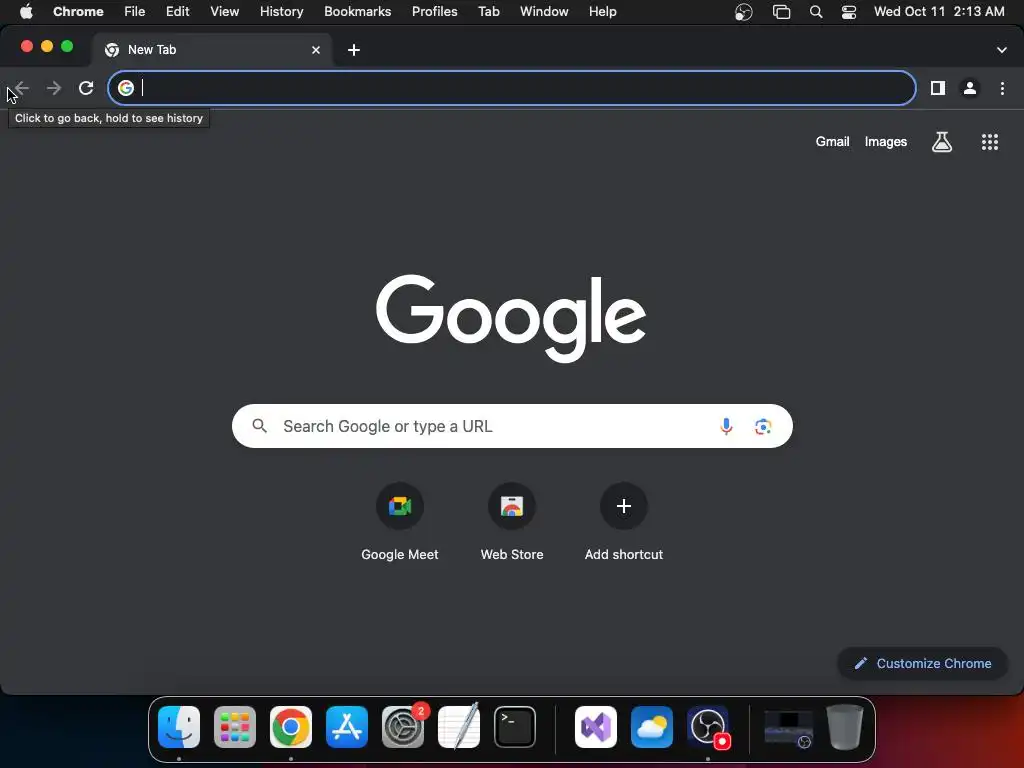1024x768 pixels.
Task: Close the New Tab tab
Action: point(315,50)
